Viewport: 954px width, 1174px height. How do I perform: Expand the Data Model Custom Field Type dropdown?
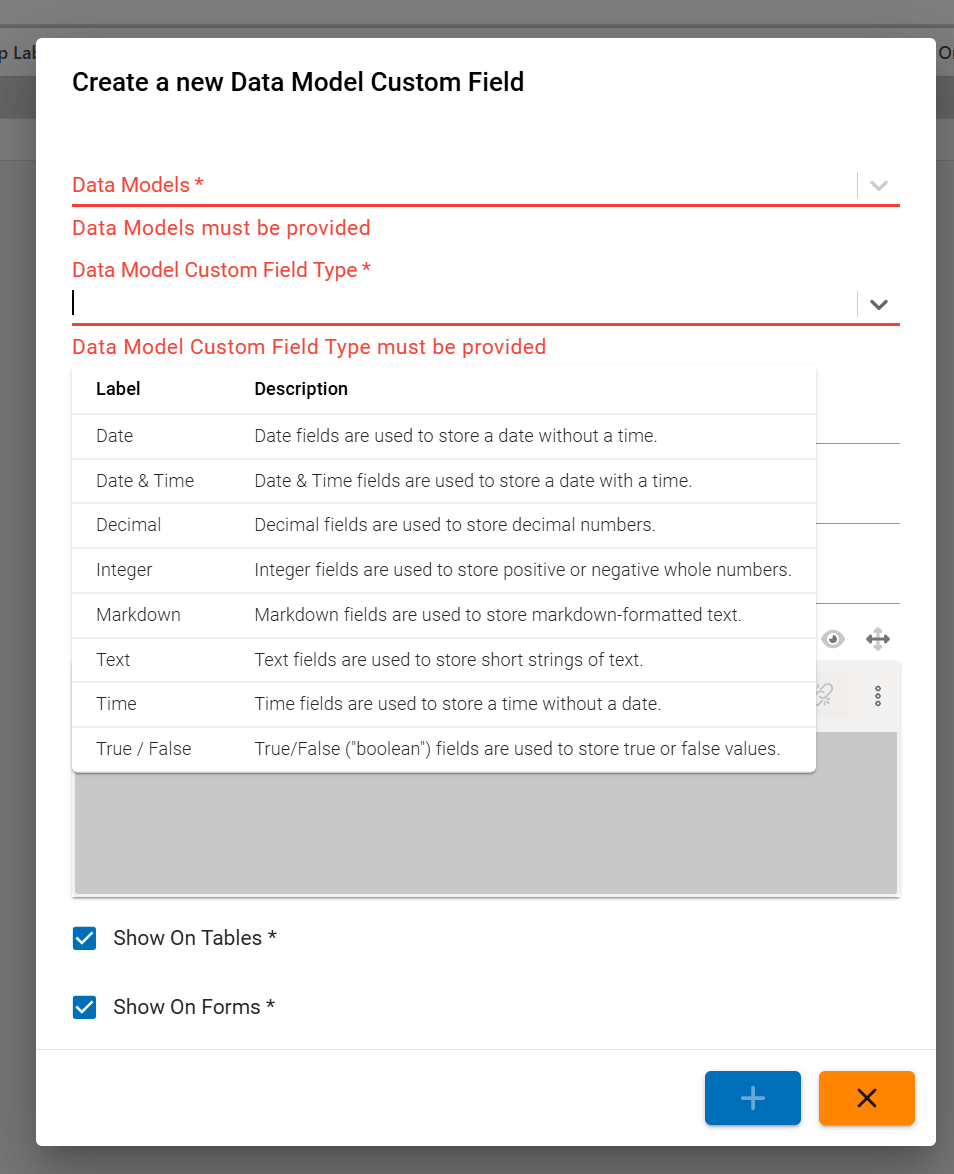point(878,303)
